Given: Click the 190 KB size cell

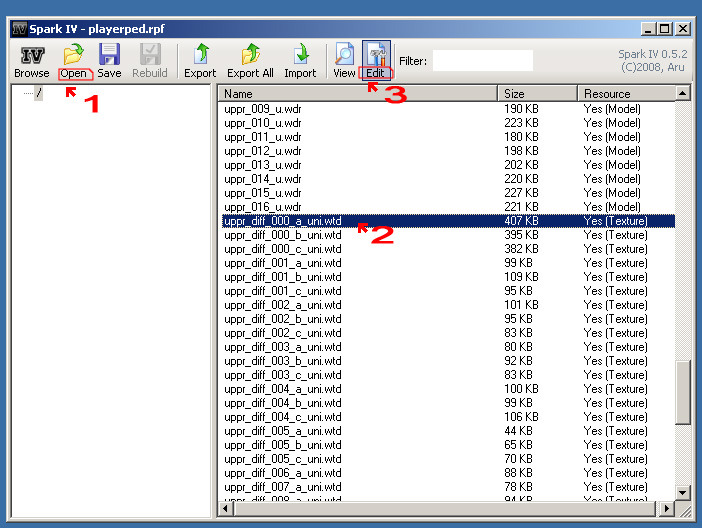Looking at the screenshot, I should (x=521, y=109).
